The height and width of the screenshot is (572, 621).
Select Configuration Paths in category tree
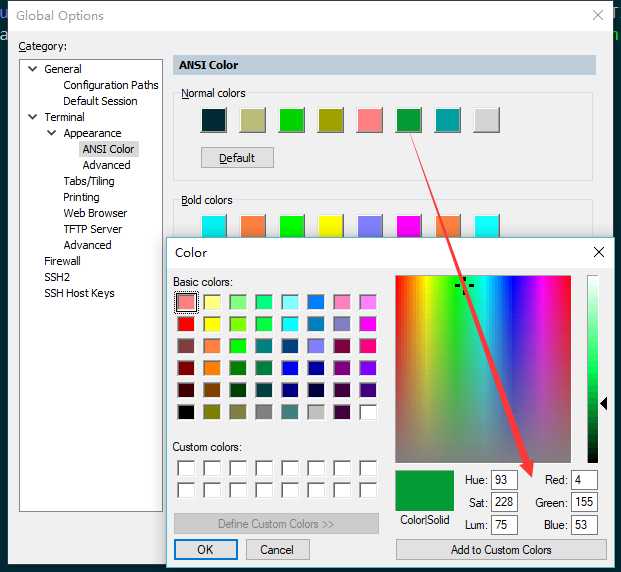110,85
